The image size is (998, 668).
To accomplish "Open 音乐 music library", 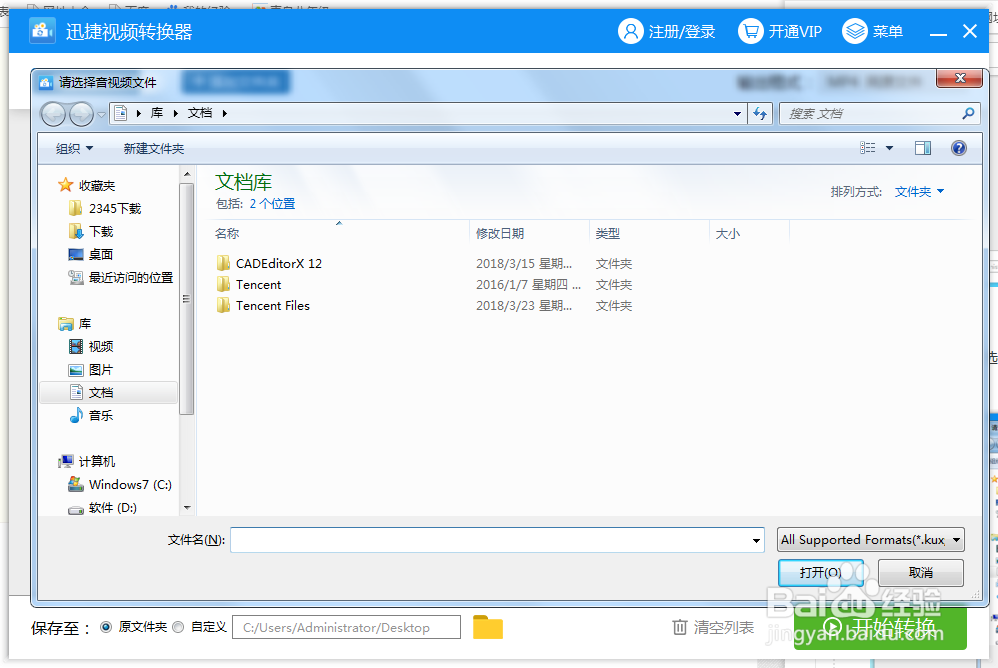I will click(91, 415).
